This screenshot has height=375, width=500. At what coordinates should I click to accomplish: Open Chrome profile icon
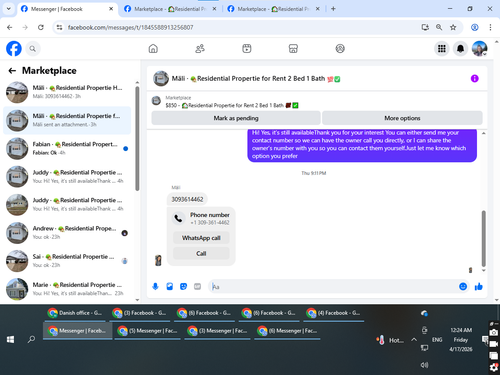(475, 27)
